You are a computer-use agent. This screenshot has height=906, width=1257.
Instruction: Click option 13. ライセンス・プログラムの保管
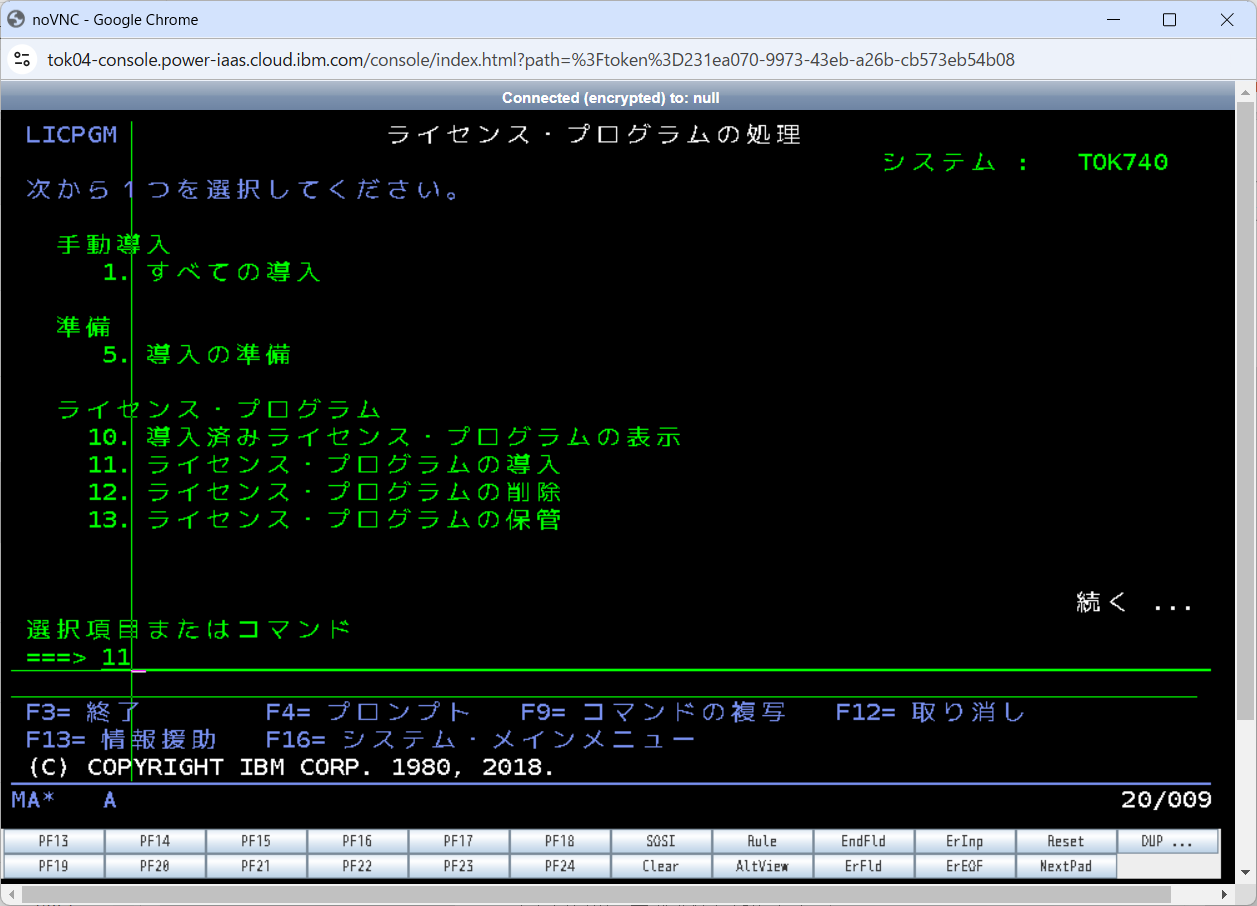(x=324, y=520)
